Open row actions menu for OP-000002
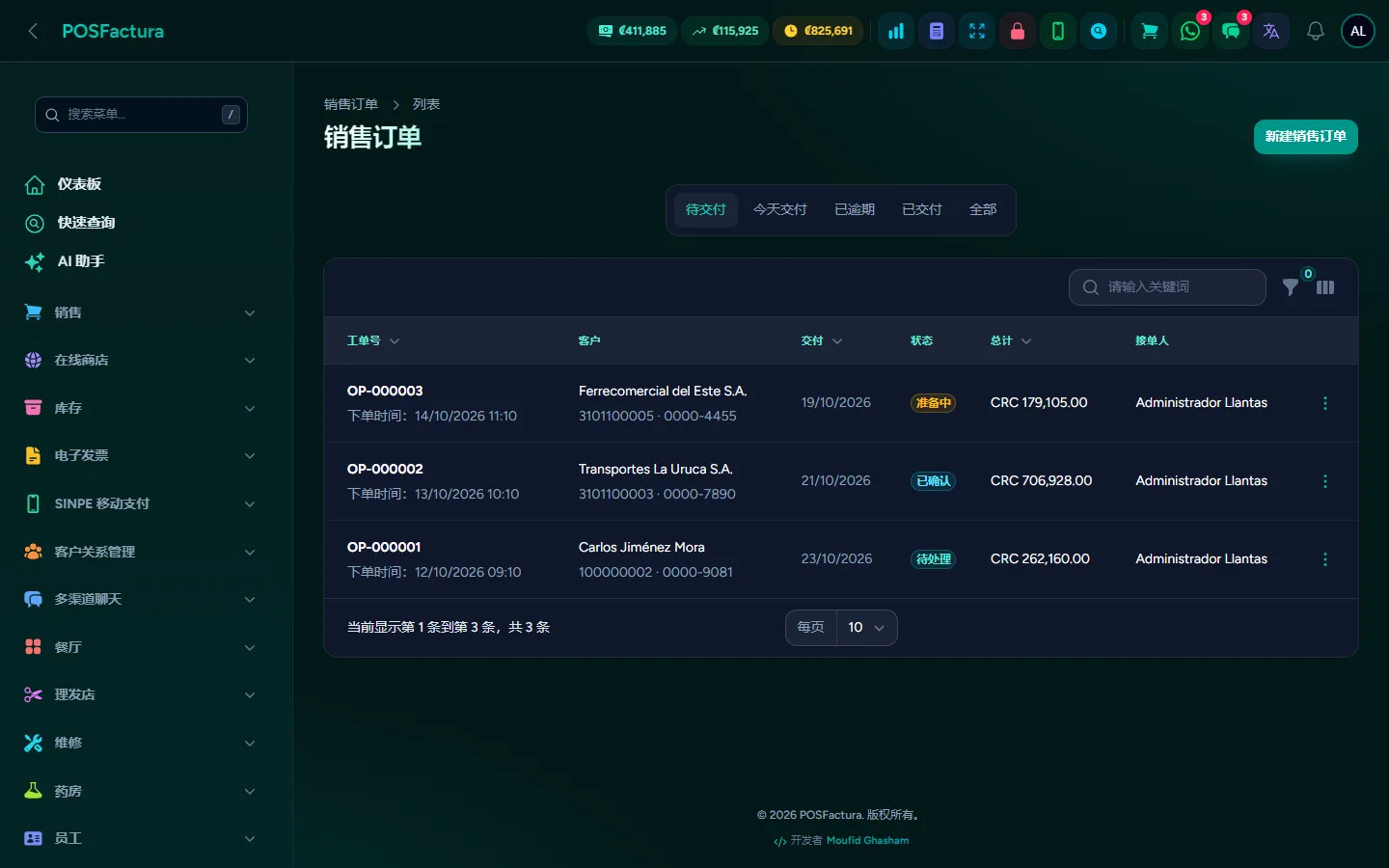 click(1325, 481)
